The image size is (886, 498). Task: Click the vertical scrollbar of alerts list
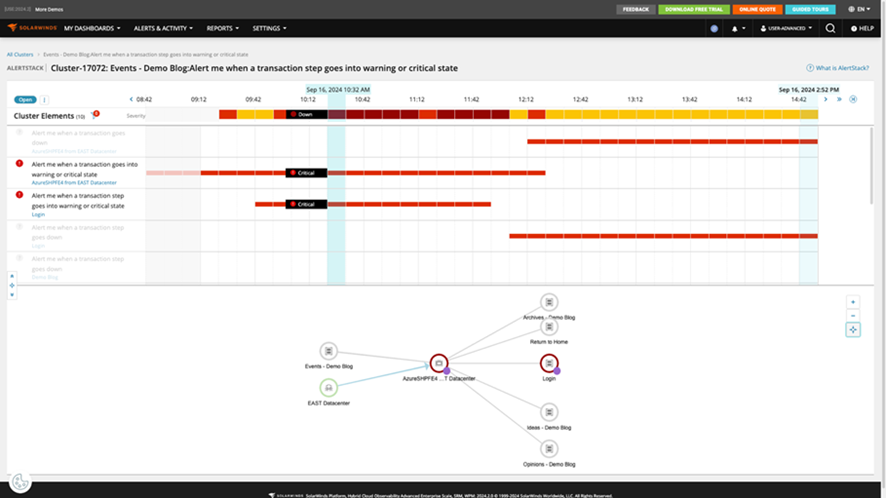871,166
